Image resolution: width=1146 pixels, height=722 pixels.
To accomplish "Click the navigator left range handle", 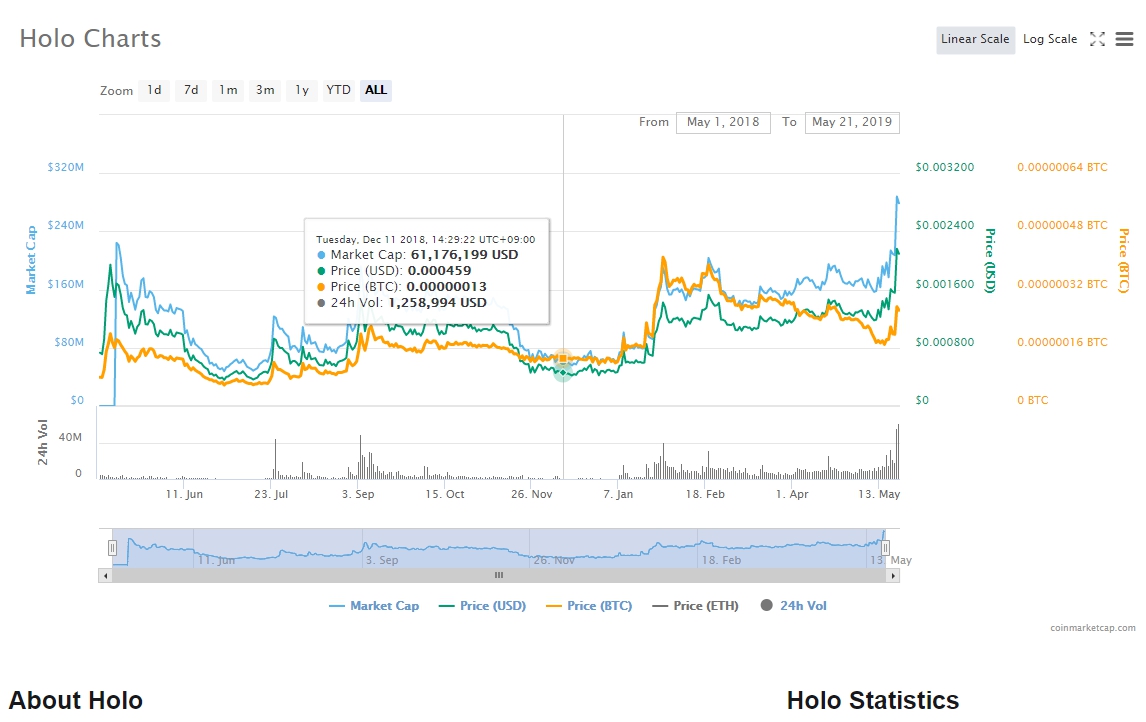I will (112, 547).
